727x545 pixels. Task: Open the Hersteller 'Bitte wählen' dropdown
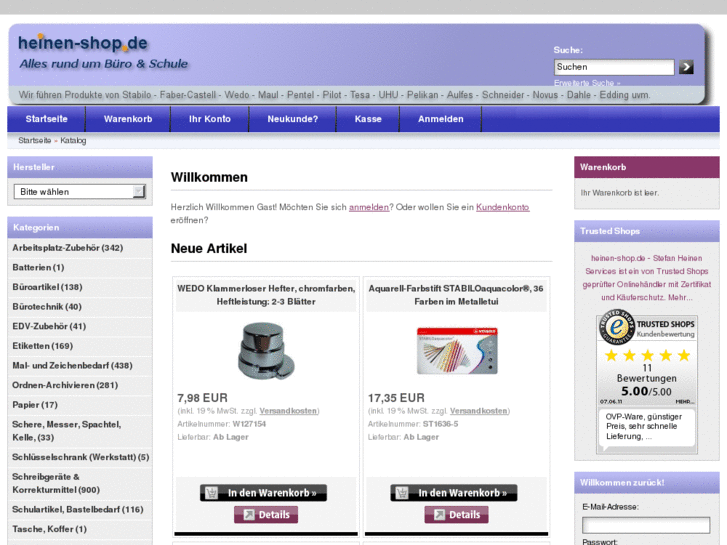[x=80, y=192]
